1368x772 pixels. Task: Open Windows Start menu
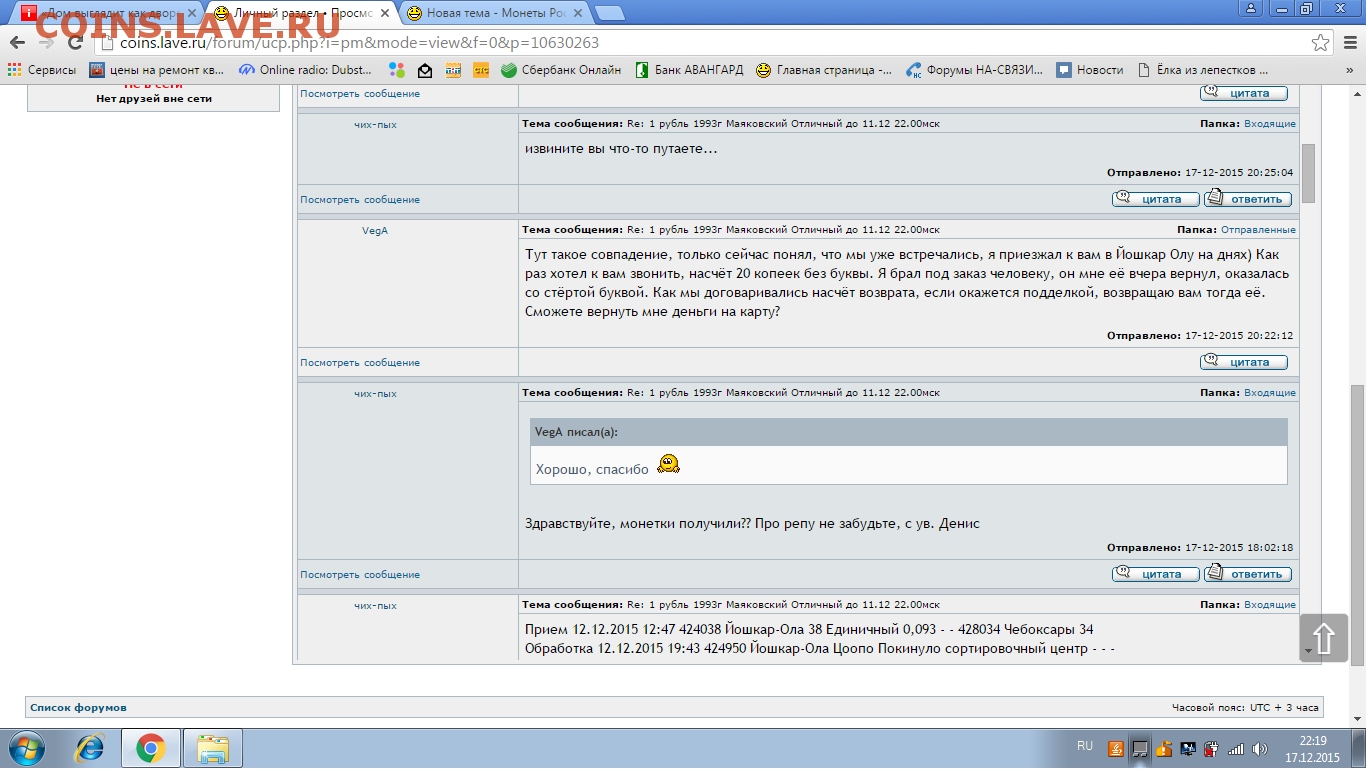coord(28,748)
